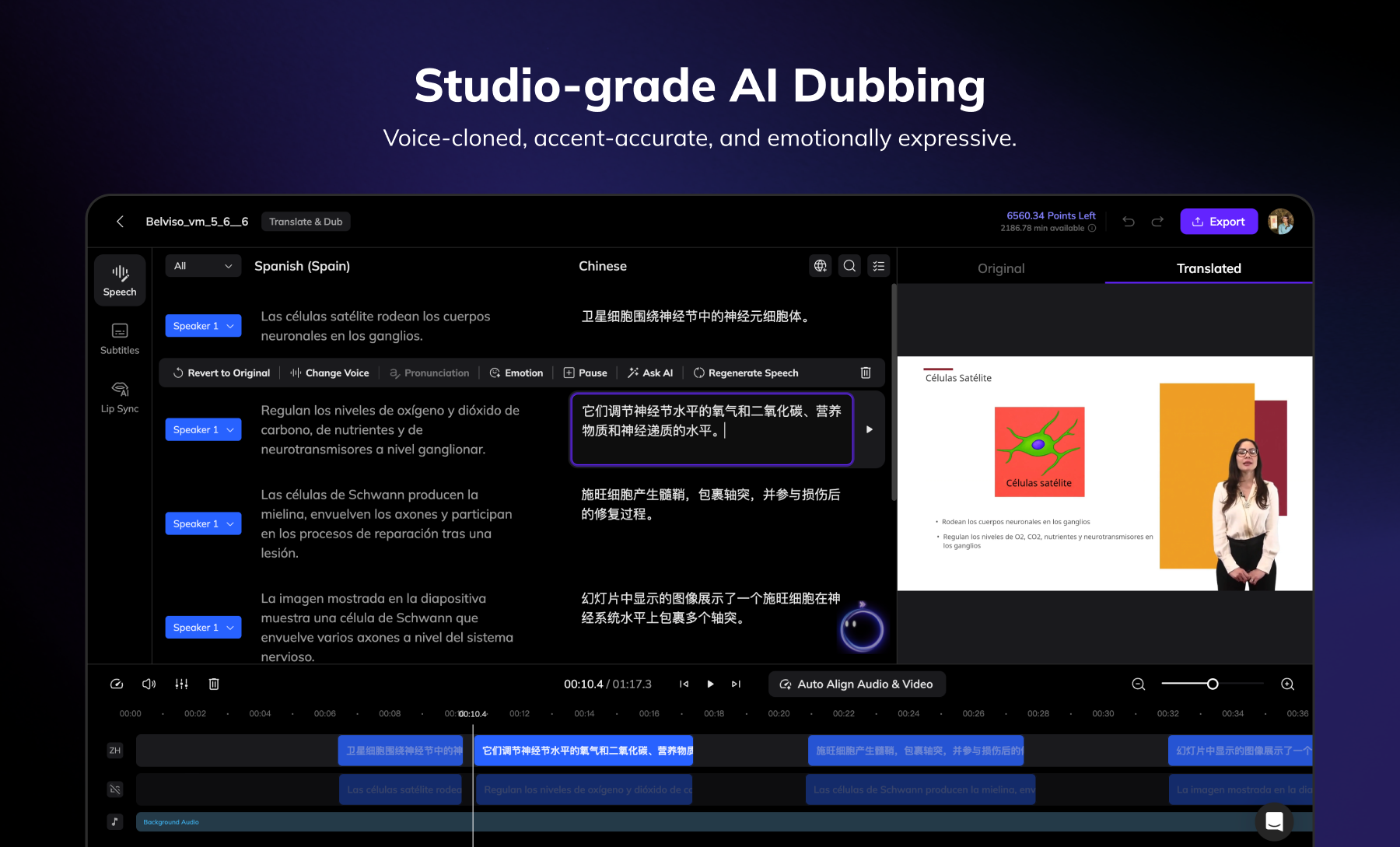Click the transcript panel vertical scrollbar
Screen dimensions: 1400x847
tap(894, 393)
